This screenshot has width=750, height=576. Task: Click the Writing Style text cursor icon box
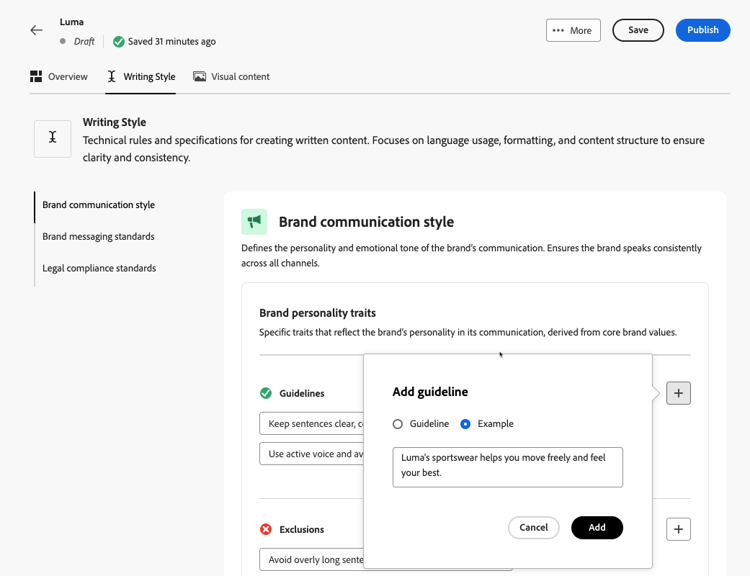[53, 138]
